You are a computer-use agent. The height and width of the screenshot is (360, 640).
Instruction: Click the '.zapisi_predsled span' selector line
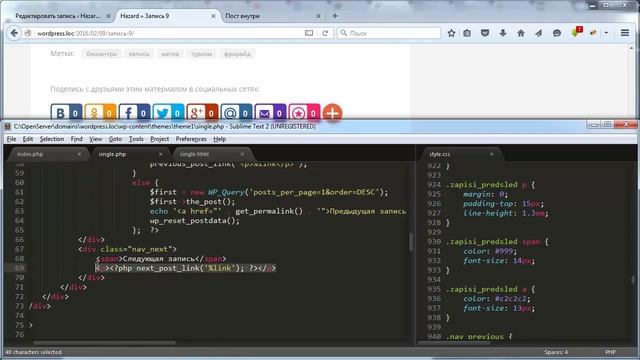point(498,242)
